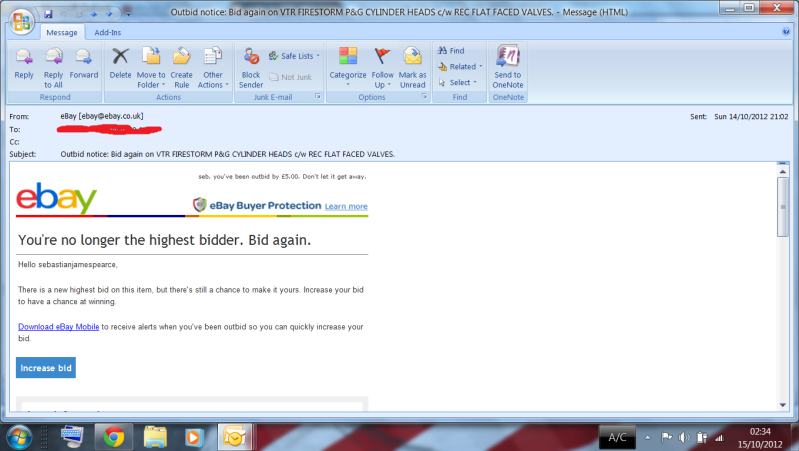The image size is (799, 451).
Task: Click the Increase bid button
Action: (x=46, y=367)
